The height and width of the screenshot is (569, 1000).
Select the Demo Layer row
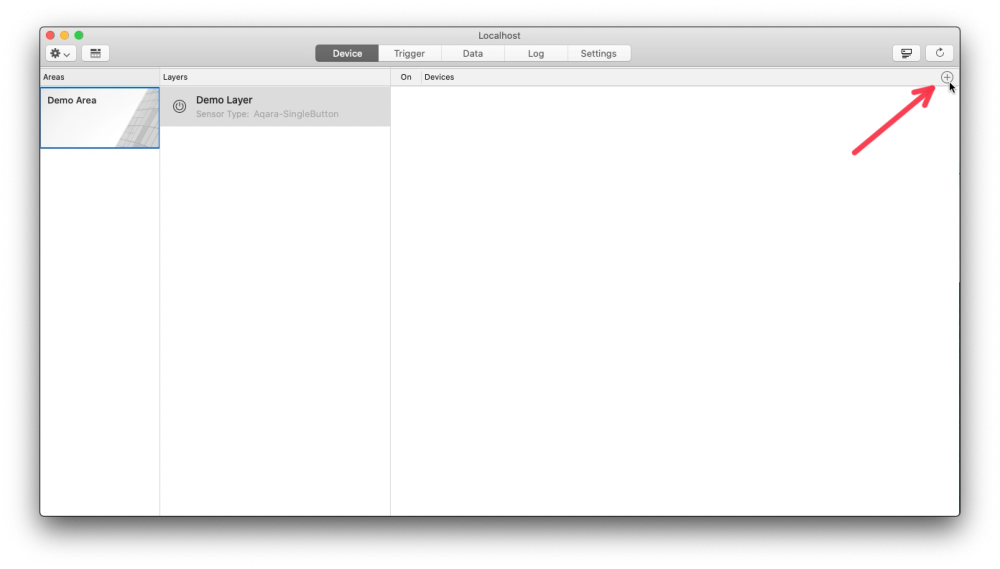tap(275, 107)
